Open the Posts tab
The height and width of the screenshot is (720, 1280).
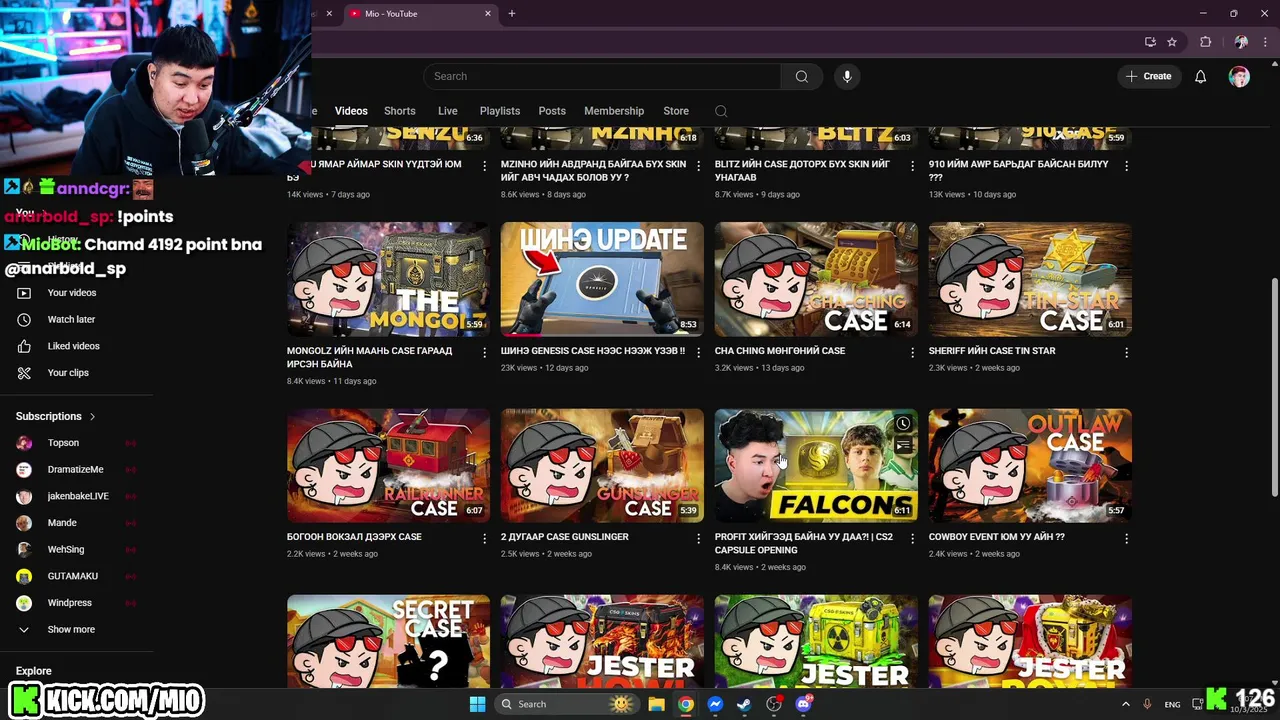click(552, 111)
